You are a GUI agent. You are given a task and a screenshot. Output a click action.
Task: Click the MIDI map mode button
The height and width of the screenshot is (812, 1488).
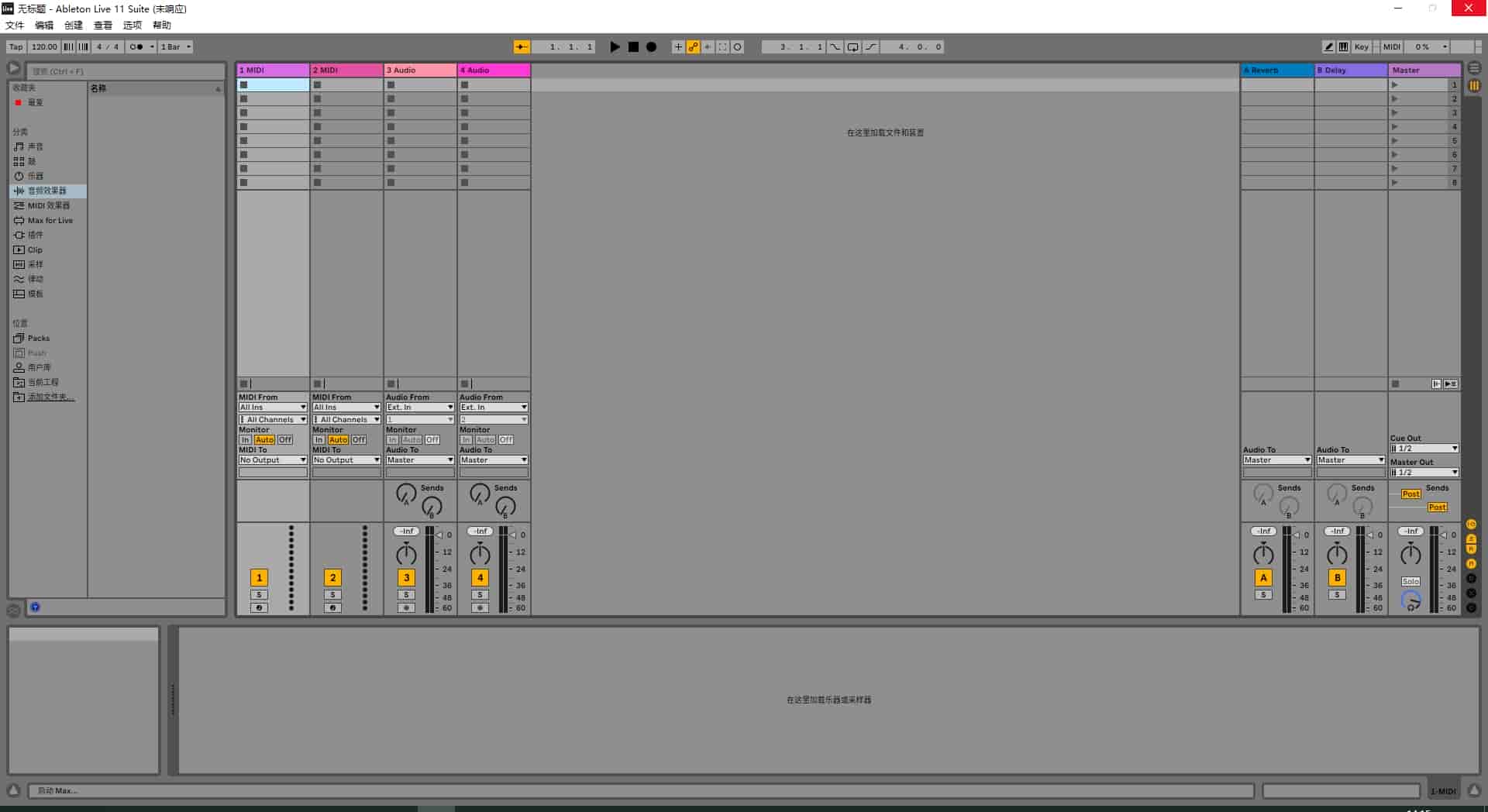point(1392,47)
